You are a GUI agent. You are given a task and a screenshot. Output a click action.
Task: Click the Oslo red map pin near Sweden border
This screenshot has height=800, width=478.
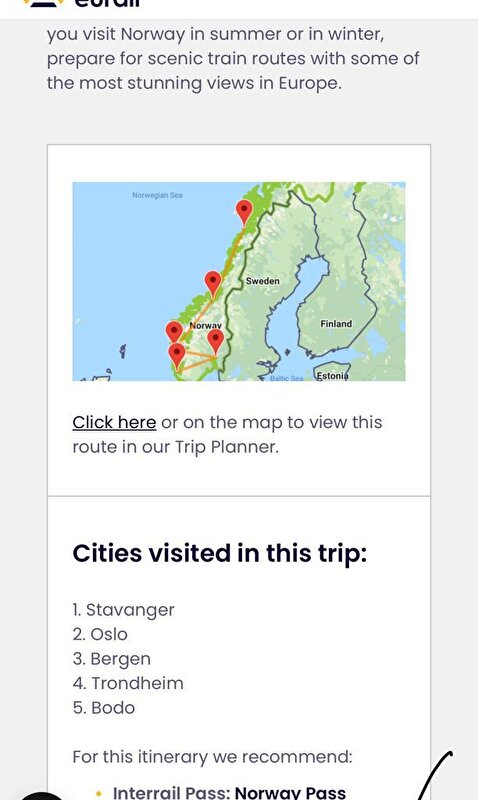(x=216, y=341)
